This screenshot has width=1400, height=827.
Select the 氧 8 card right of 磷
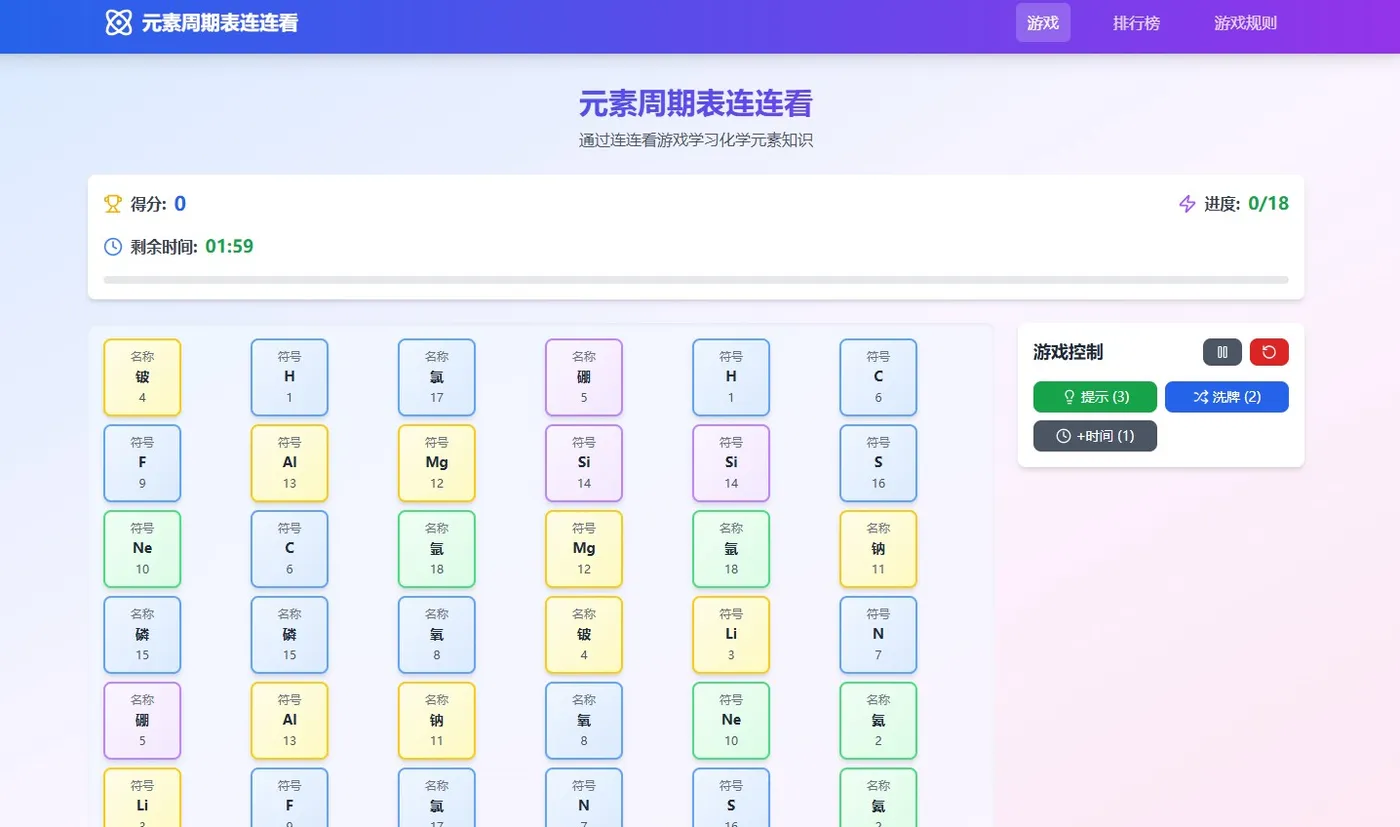tap(437, 635)
